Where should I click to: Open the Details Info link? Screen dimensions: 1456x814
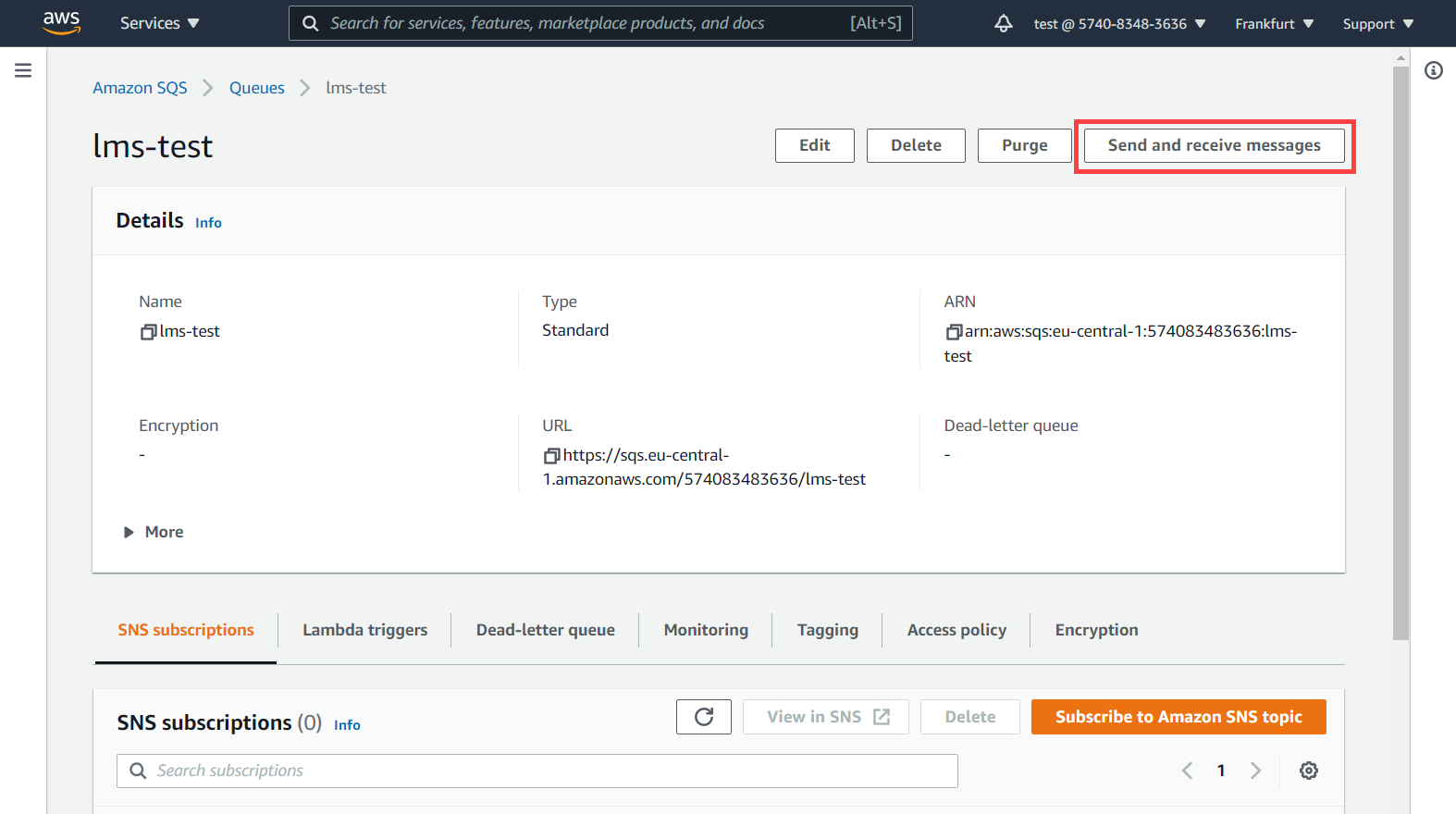point(208,223)
